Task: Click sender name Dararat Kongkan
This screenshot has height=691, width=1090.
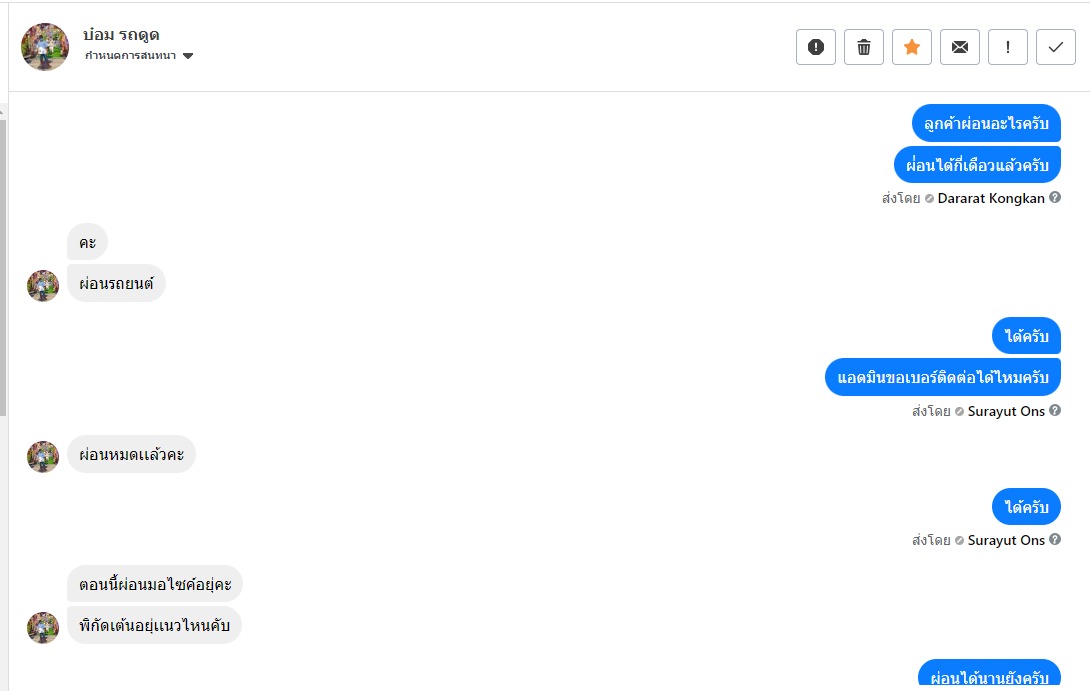Action: [x=991, y=198]
